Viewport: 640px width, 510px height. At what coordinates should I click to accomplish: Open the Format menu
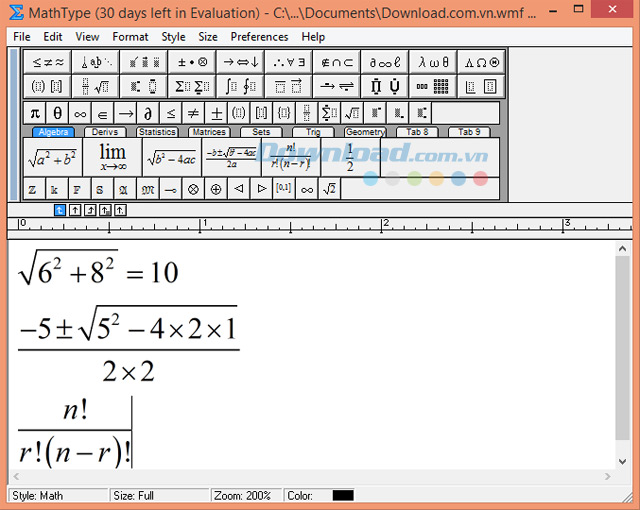130,37
